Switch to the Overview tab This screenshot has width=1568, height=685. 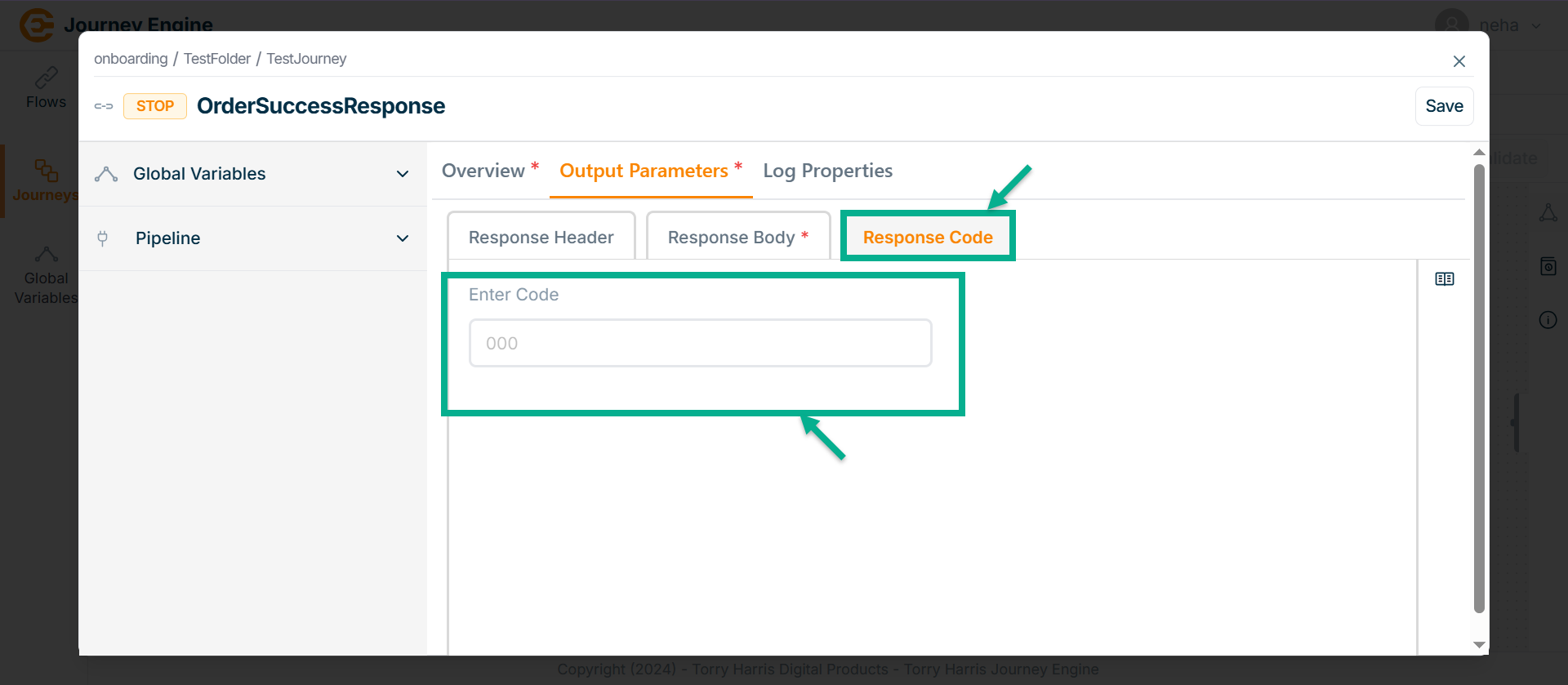(483, 171)
